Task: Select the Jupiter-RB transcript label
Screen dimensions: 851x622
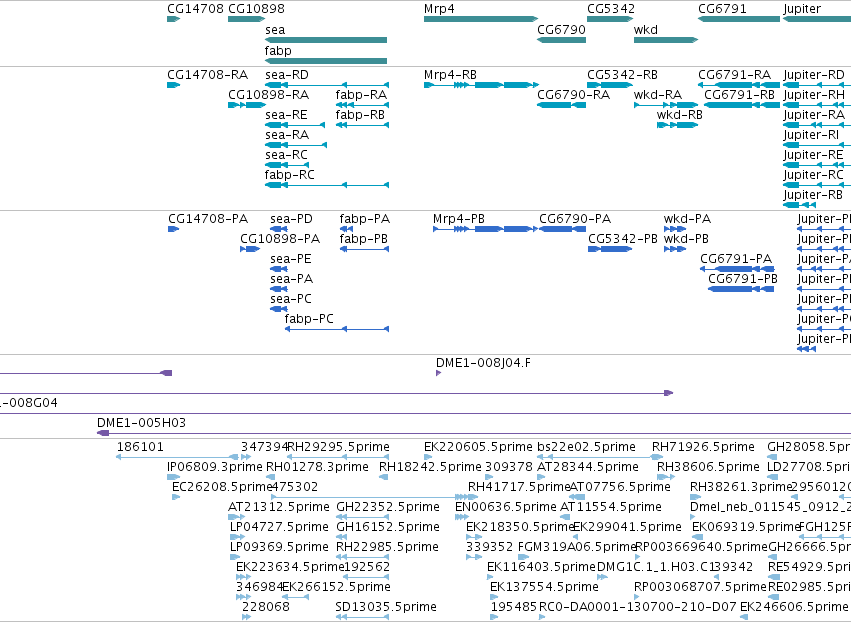Action: click(x=813, y=195)
